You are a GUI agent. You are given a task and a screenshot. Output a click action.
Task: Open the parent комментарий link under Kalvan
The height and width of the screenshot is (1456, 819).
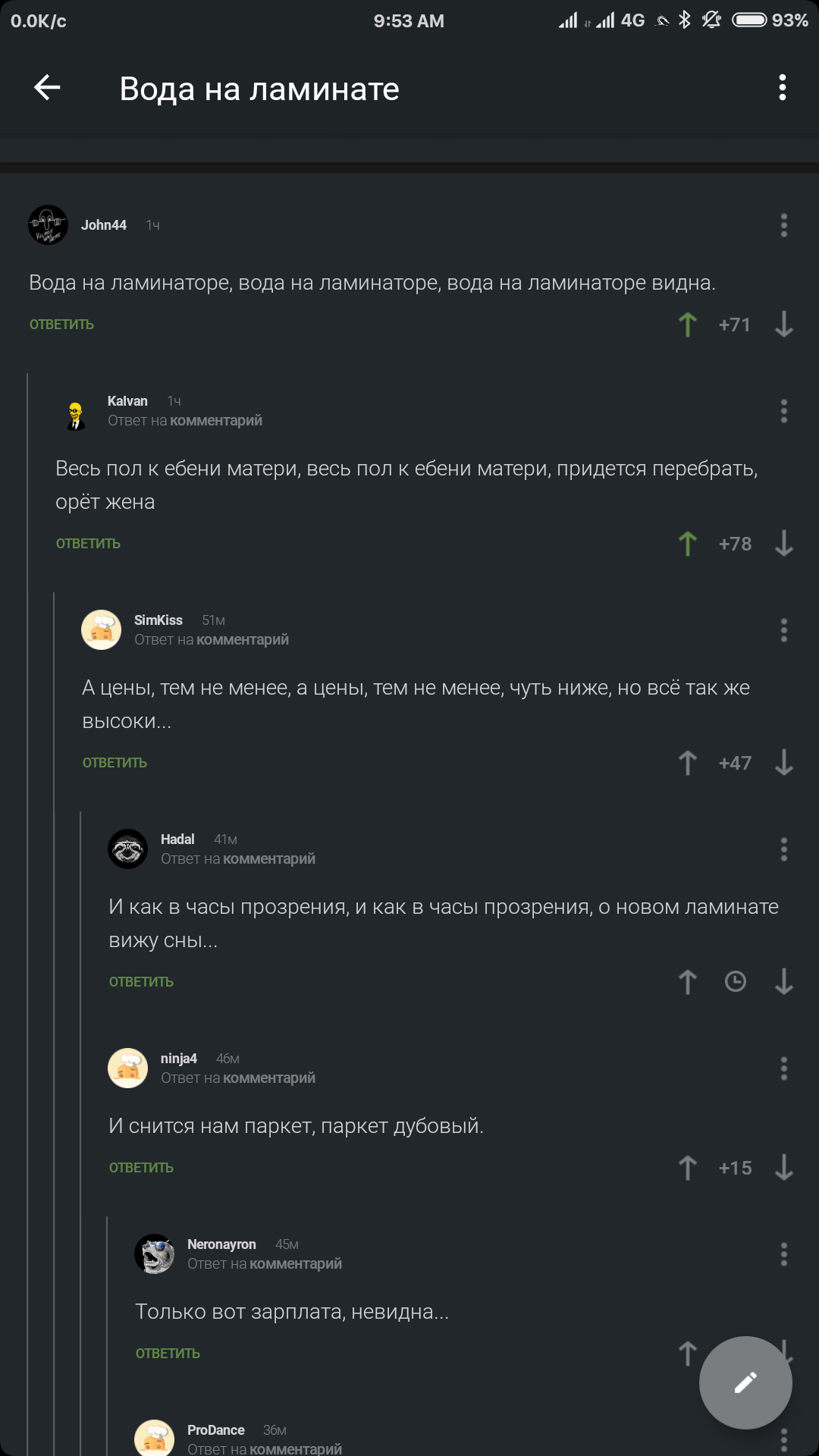tap(216, 419)
